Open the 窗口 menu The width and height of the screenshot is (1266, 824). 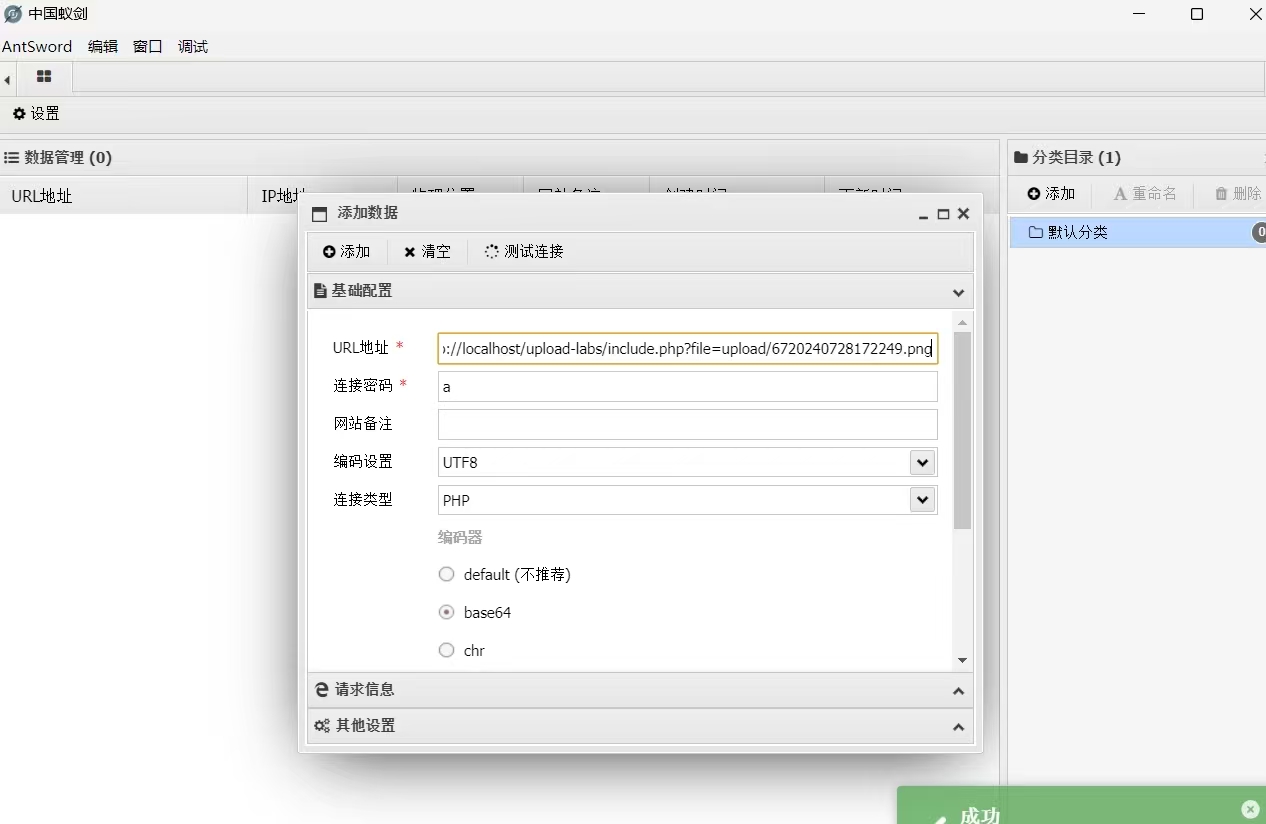pos(148,46)
